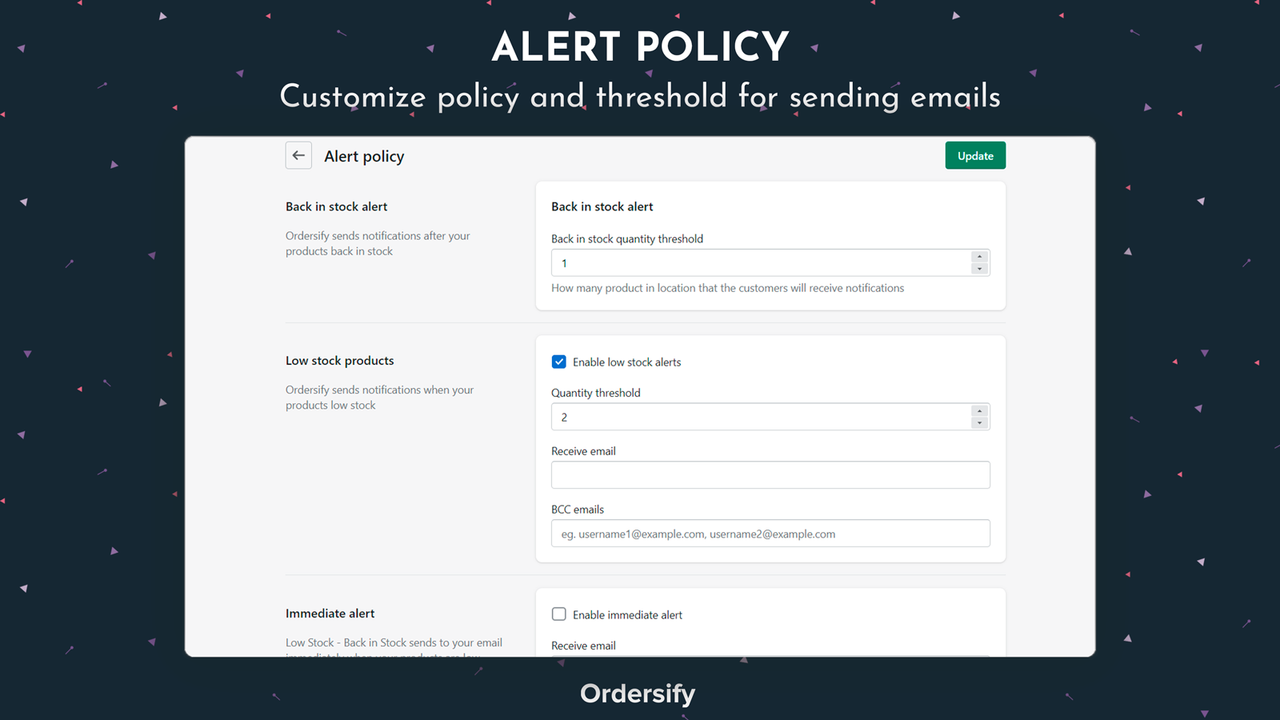
Task: Select the Receive email field under low stock
Action: (x=770, y=474)
